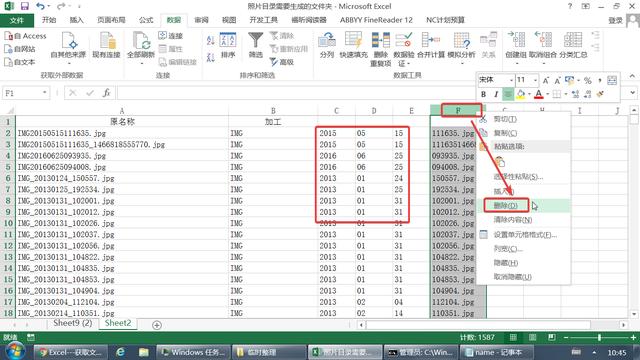Expand the formula bar
Screen dimensions: 640x360
[x=632, y=93]
